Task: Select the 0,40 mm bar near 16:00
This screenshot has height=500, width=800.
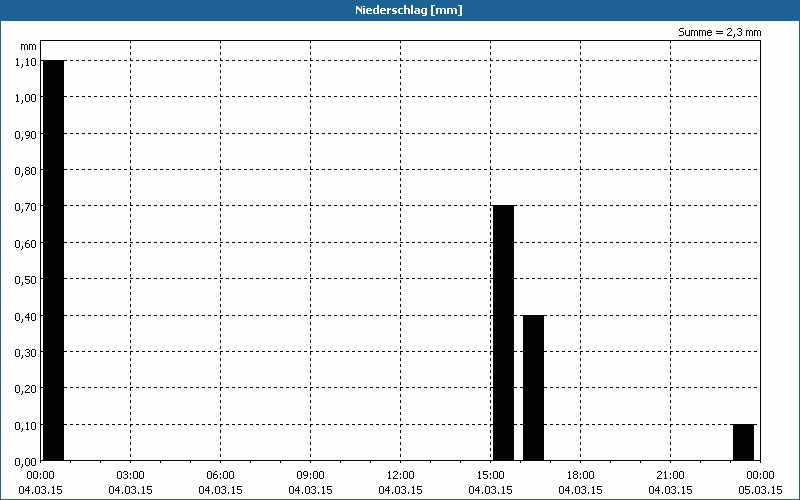Action: pyautogui.click(x=534, y=388)
